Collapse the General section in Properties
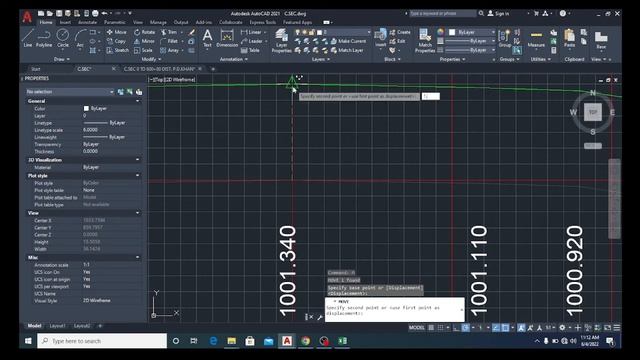This screenshot has width=640, height=360. (x=137, y=101)
